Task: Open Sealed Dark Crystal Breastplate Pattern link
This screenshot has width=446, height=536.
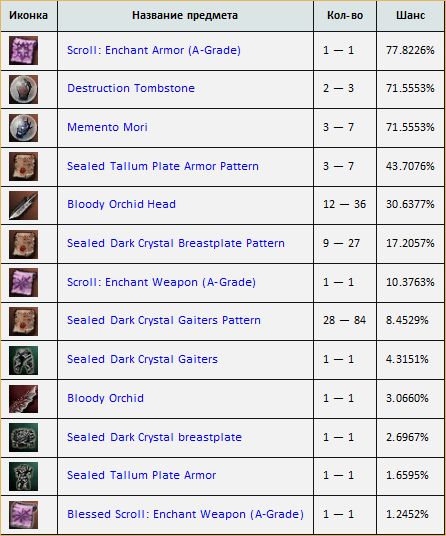Action: pos(176,243)
